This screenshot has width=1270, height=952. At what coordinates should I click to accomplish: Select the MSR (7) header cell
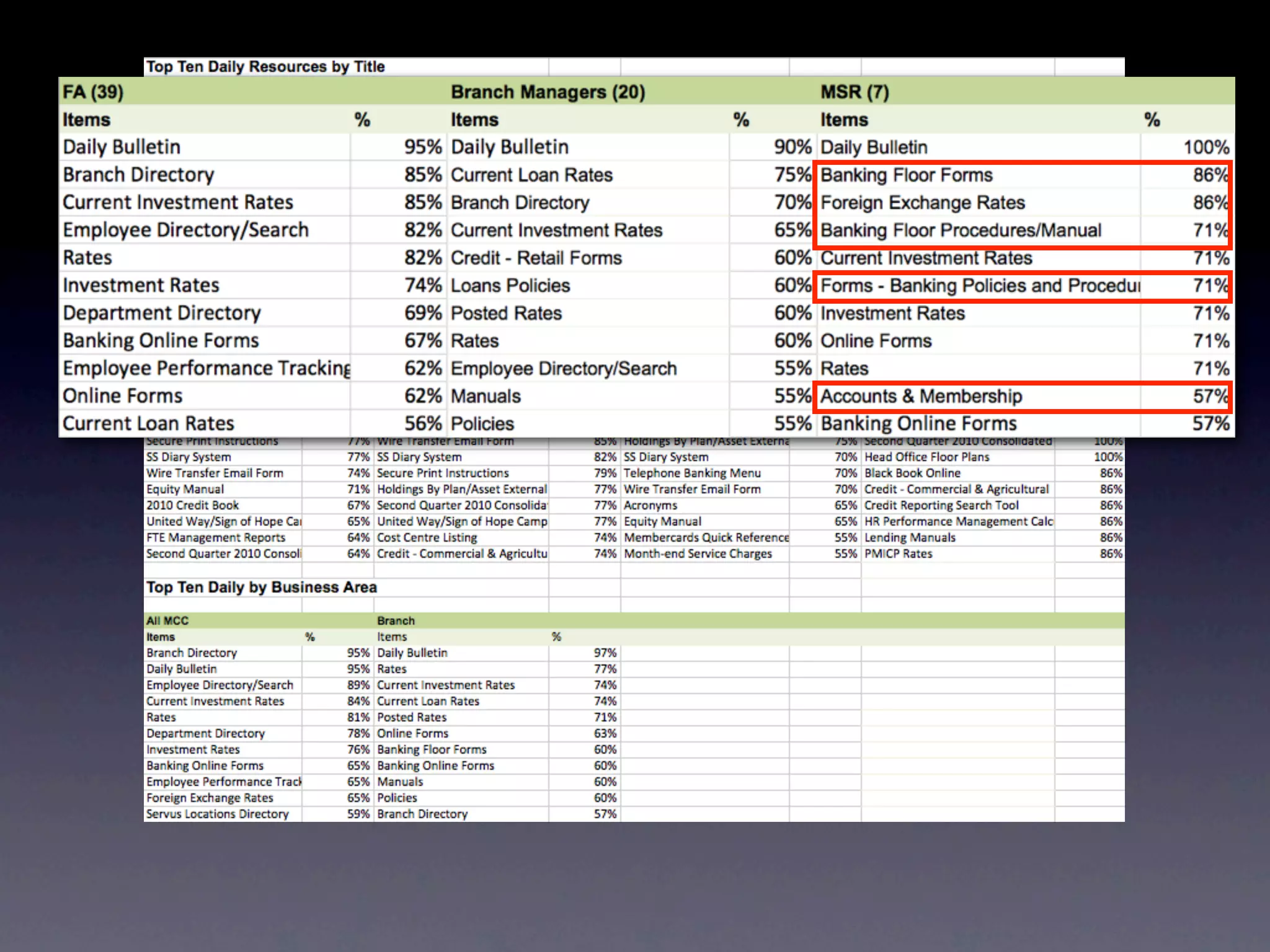(x=855, y=92)
